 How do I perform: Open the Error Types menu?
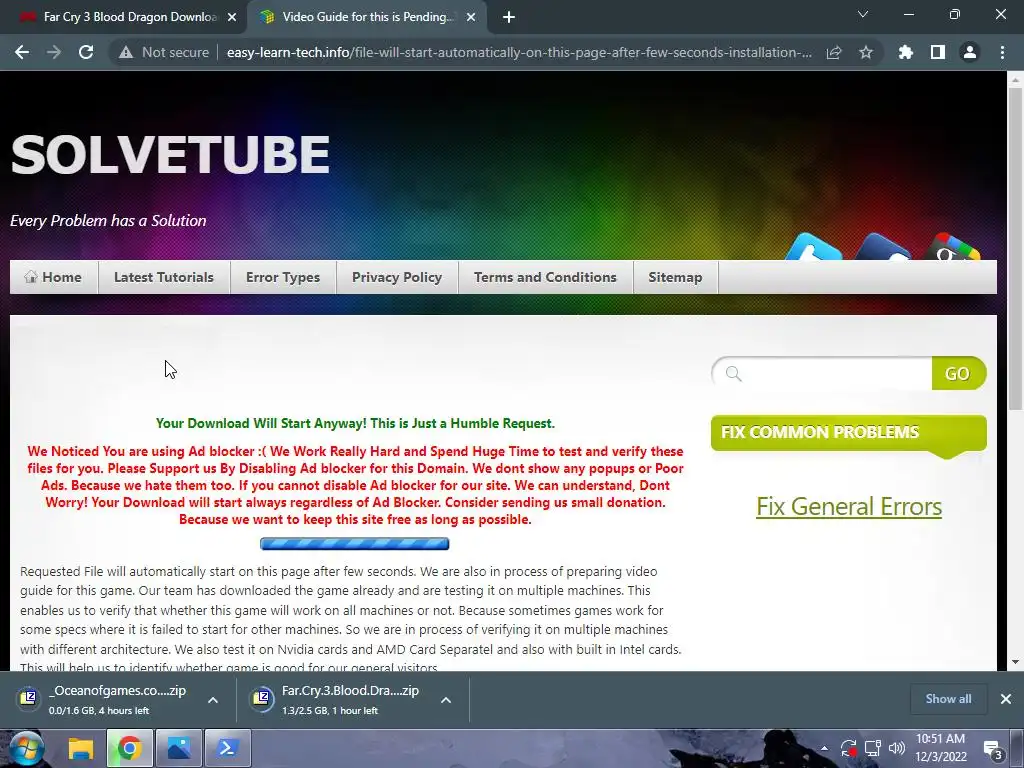(x=283, y=277)
